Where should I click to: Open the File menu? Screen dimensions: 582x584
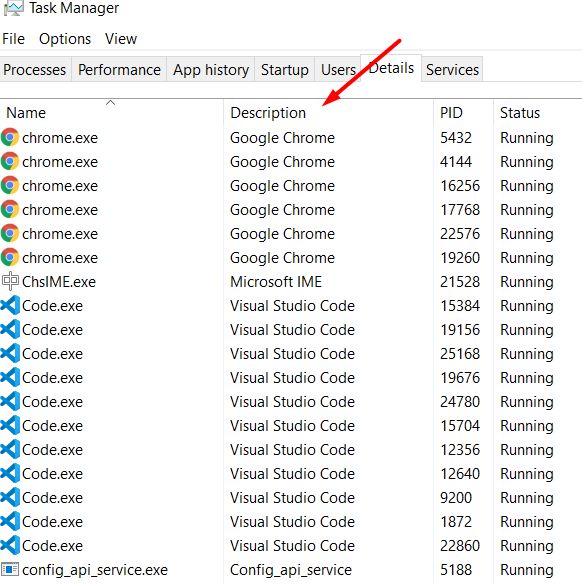click(13, 39)
